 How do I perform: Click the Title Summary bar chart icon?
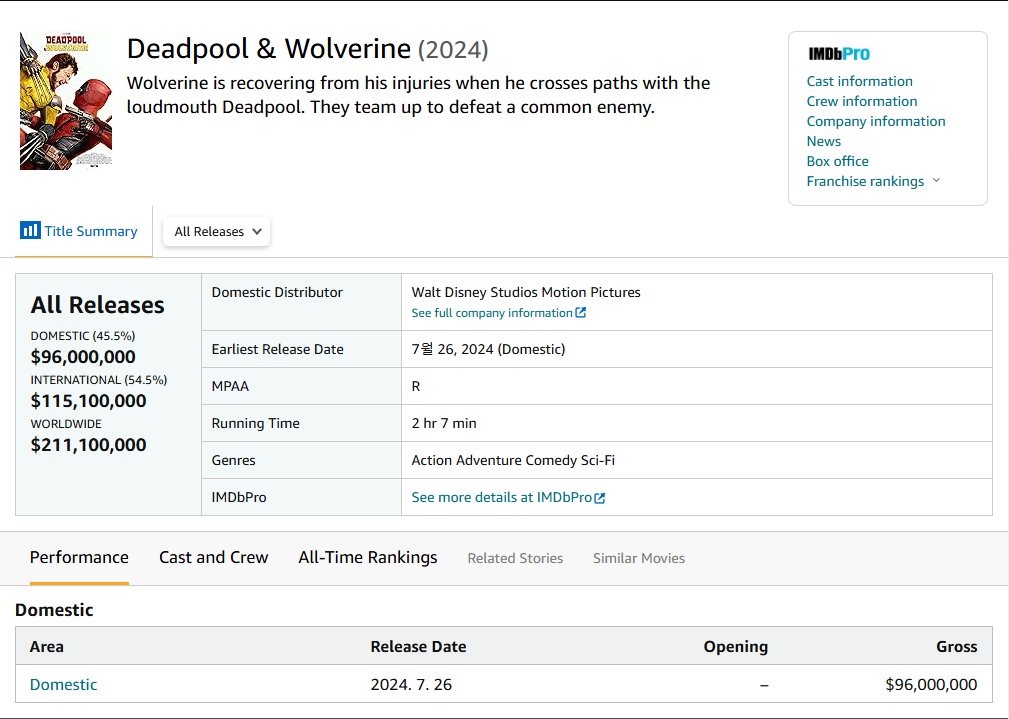point(30,231)
